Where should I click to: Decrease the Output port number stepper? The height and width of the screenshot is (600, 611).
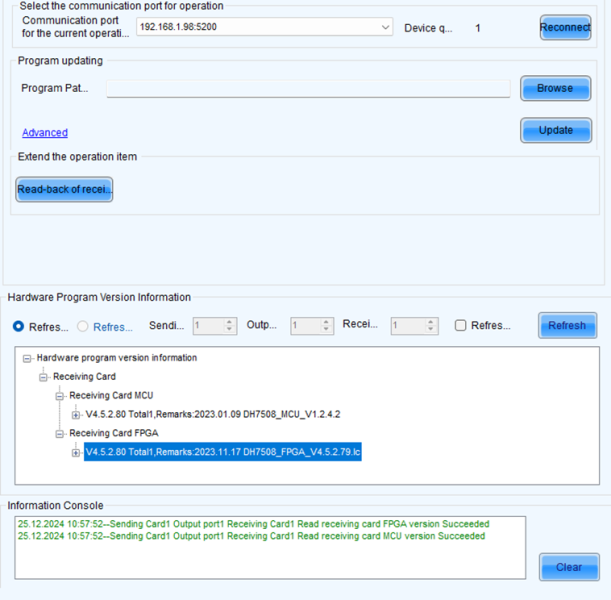327,330
